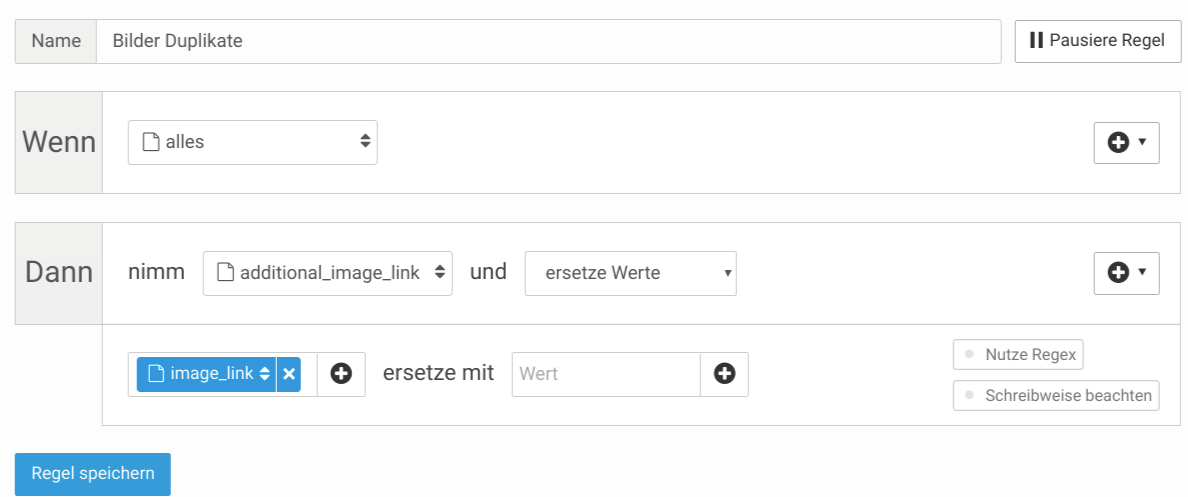Expand the image_link tag's field selector arrows
Image resolution: width=1188 pixels, height=497 pixels.
(x=264, y=374)
